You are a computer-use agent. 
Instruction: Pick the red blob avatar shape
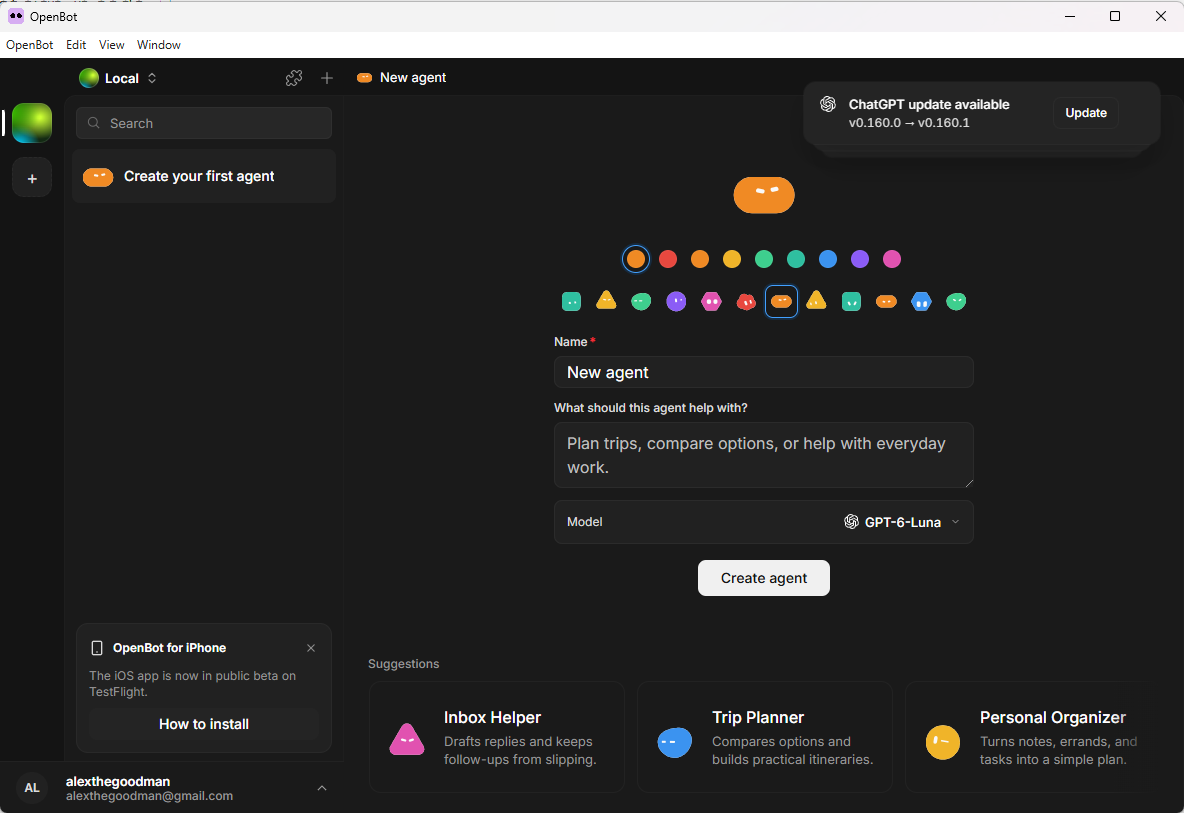tap(746, 302)
